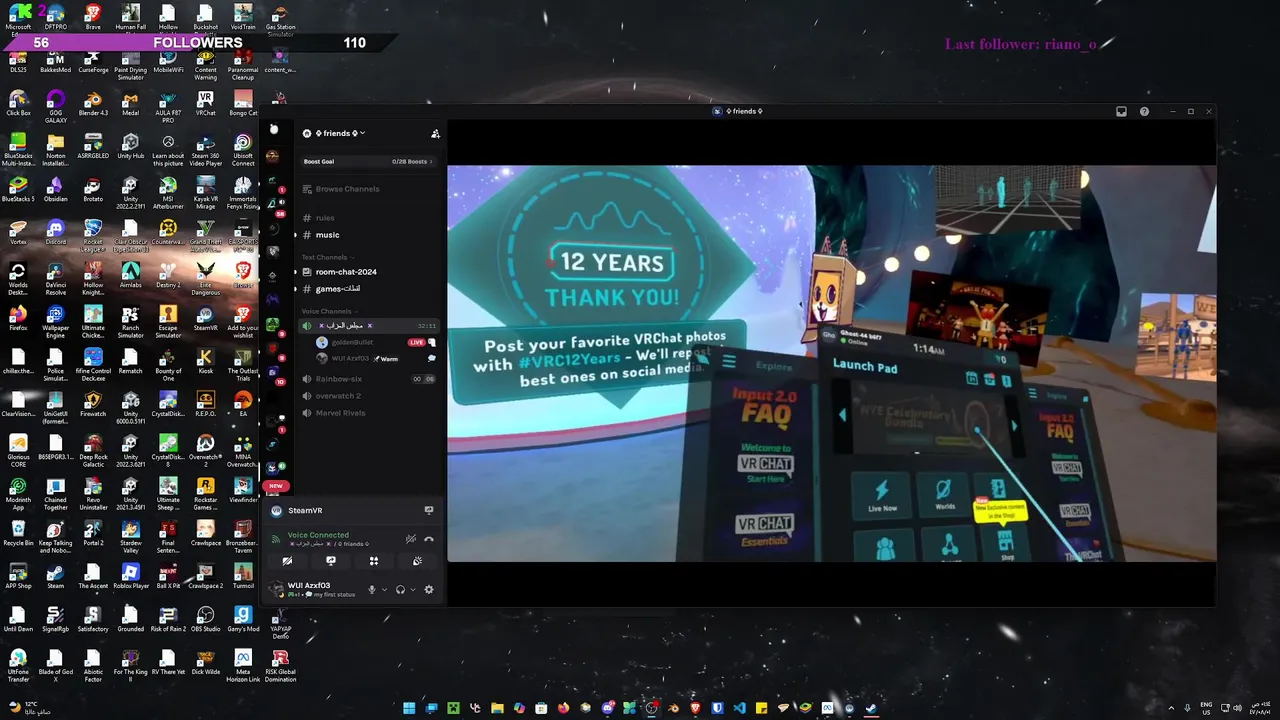The height and width of the screenshot is (720, 1280).
Task: Toggle noise suppression icon
Action: [x=410, y=539]
